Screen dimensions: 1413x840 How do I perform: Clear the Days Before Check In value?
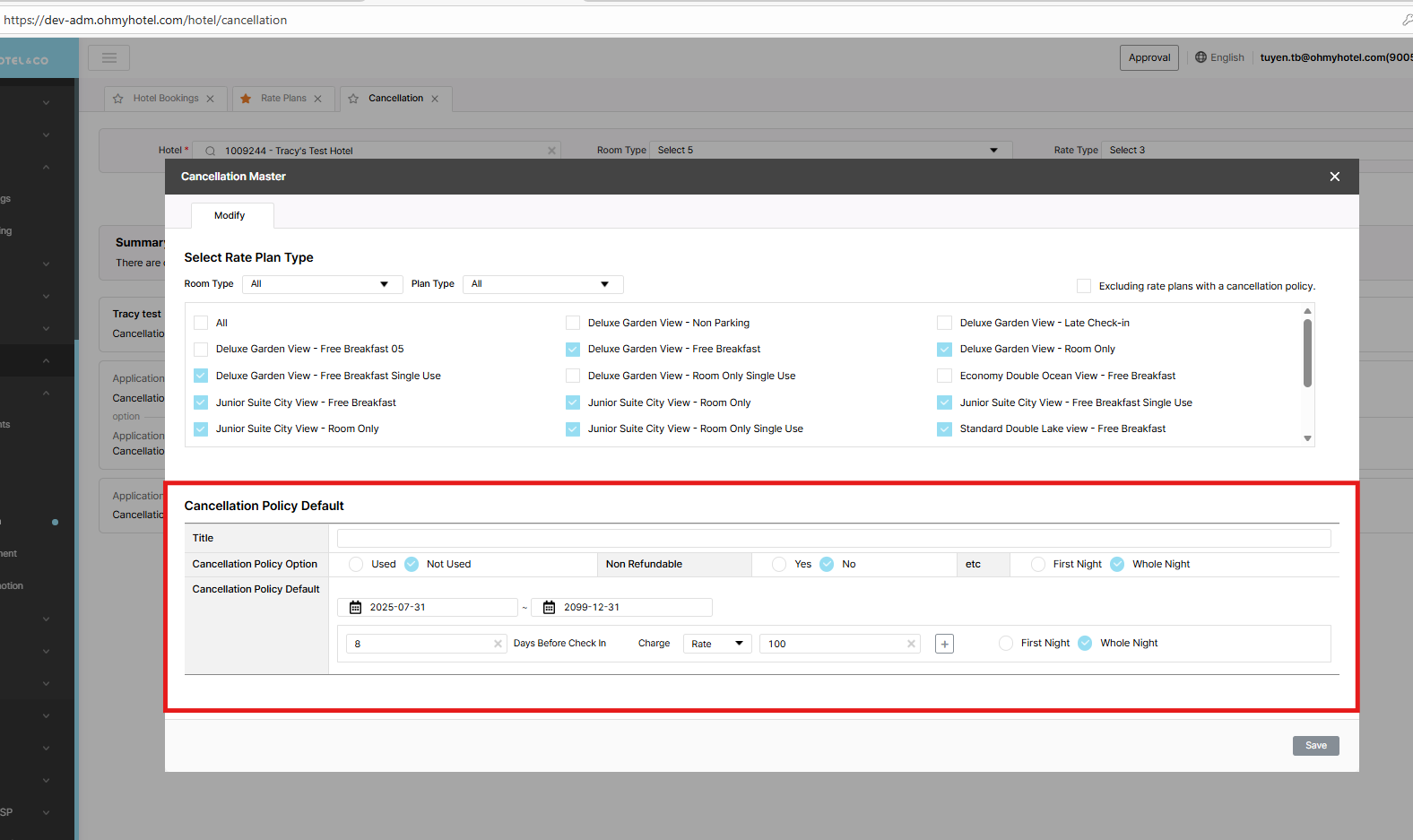(498, 644)
